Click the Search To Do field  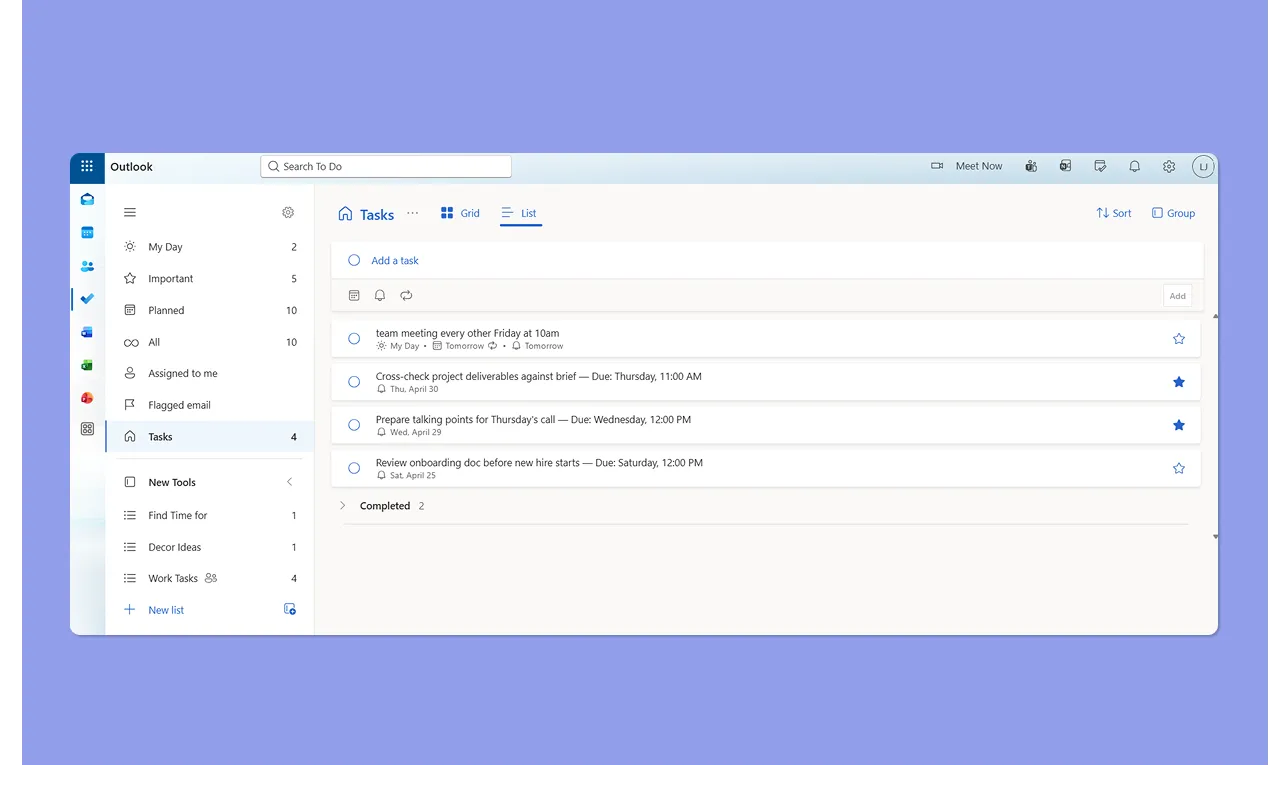(x=386, y=166)
